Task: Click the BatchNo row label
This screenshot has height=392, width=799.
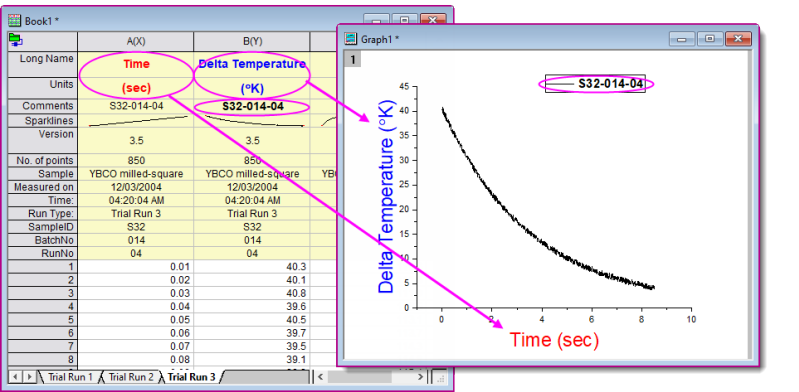Action: click(43, 240)
